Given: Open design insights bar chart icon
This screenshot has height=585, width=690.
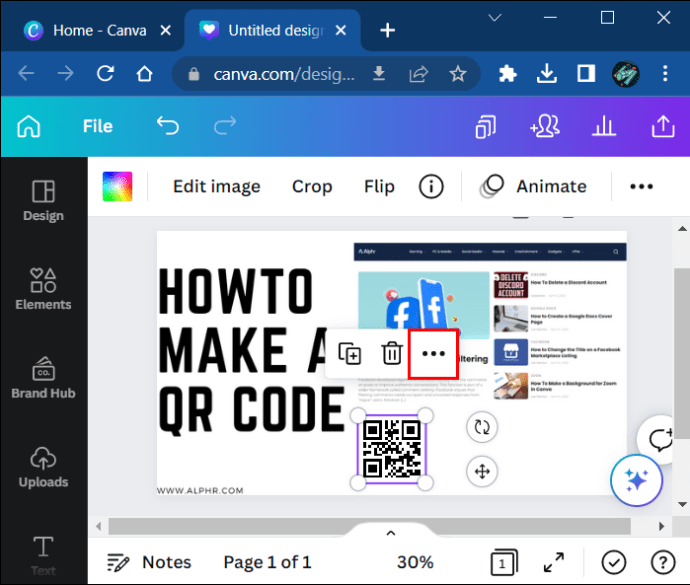Looking at the screenshot, I should click(x=604, y=126).
